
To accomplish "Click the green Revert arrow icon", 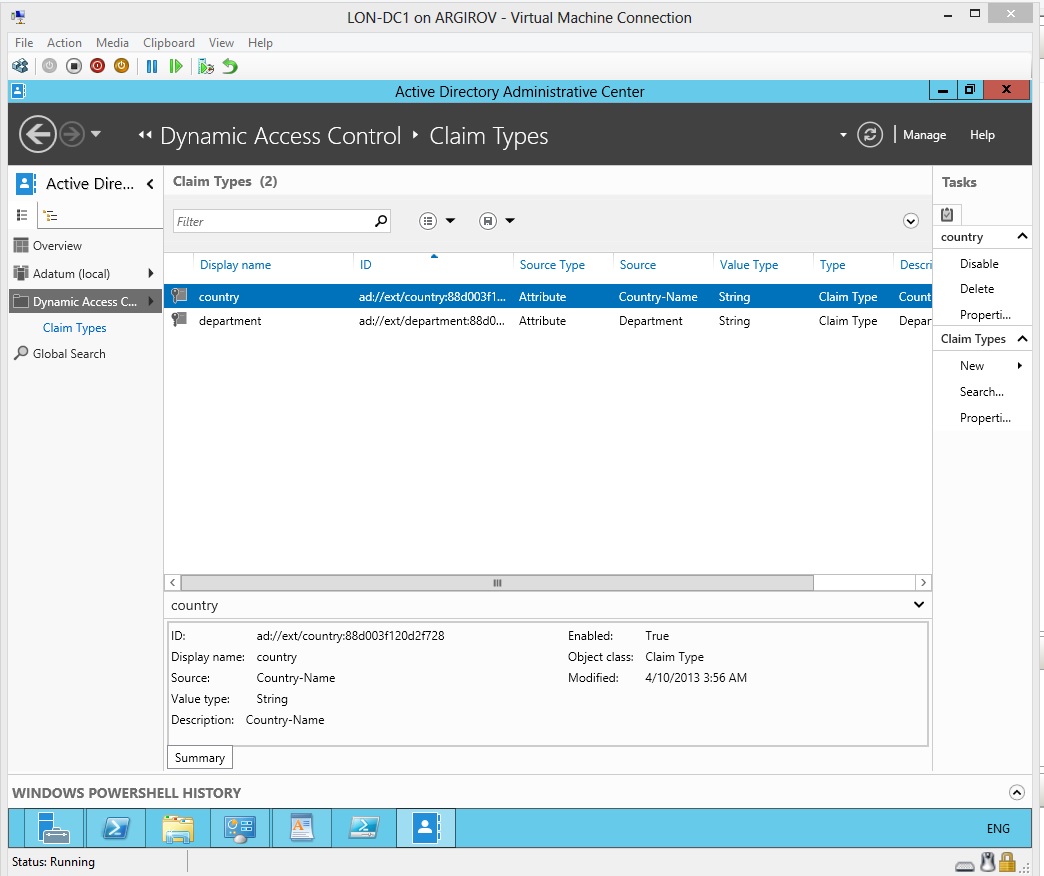I will pyautogui.click(x=230, y=66).
